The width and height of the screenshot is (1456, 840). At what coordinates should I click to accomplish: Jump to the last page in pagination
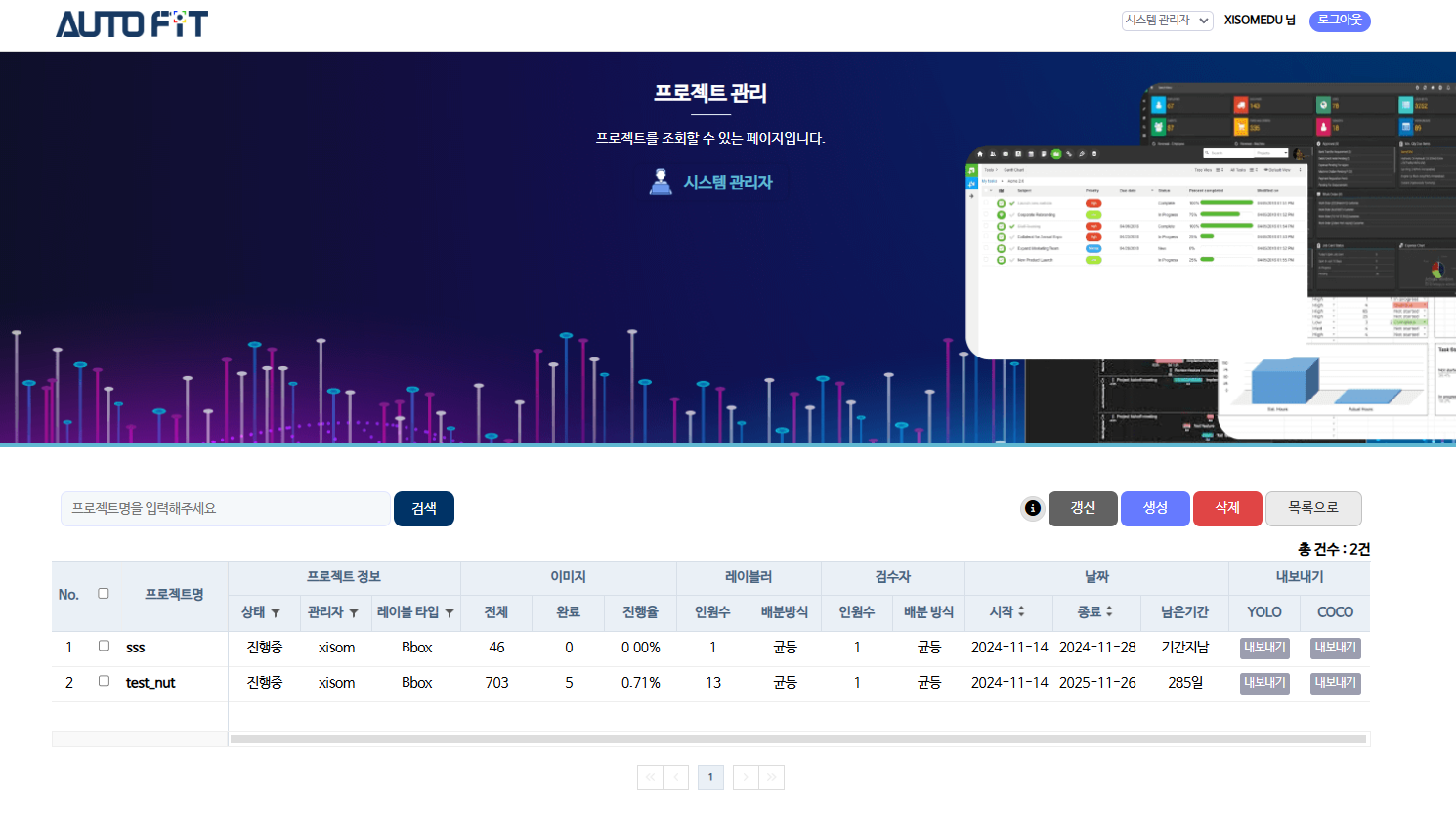click(x=772, y=777)
